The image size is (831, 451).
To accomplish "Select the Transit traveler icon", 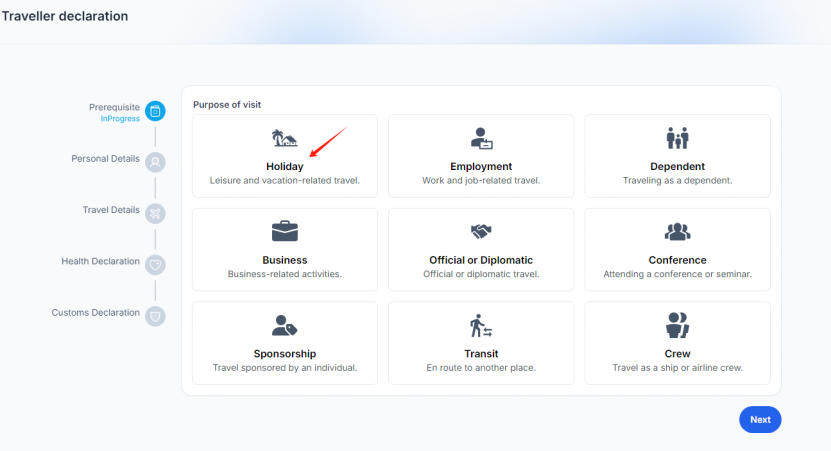I will (481, 326).
